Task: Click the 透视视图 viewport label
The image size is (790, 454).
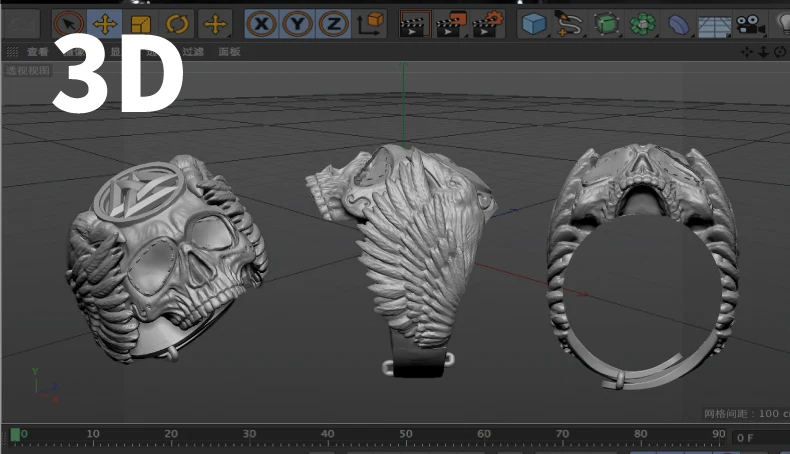Action: [28, 71]
